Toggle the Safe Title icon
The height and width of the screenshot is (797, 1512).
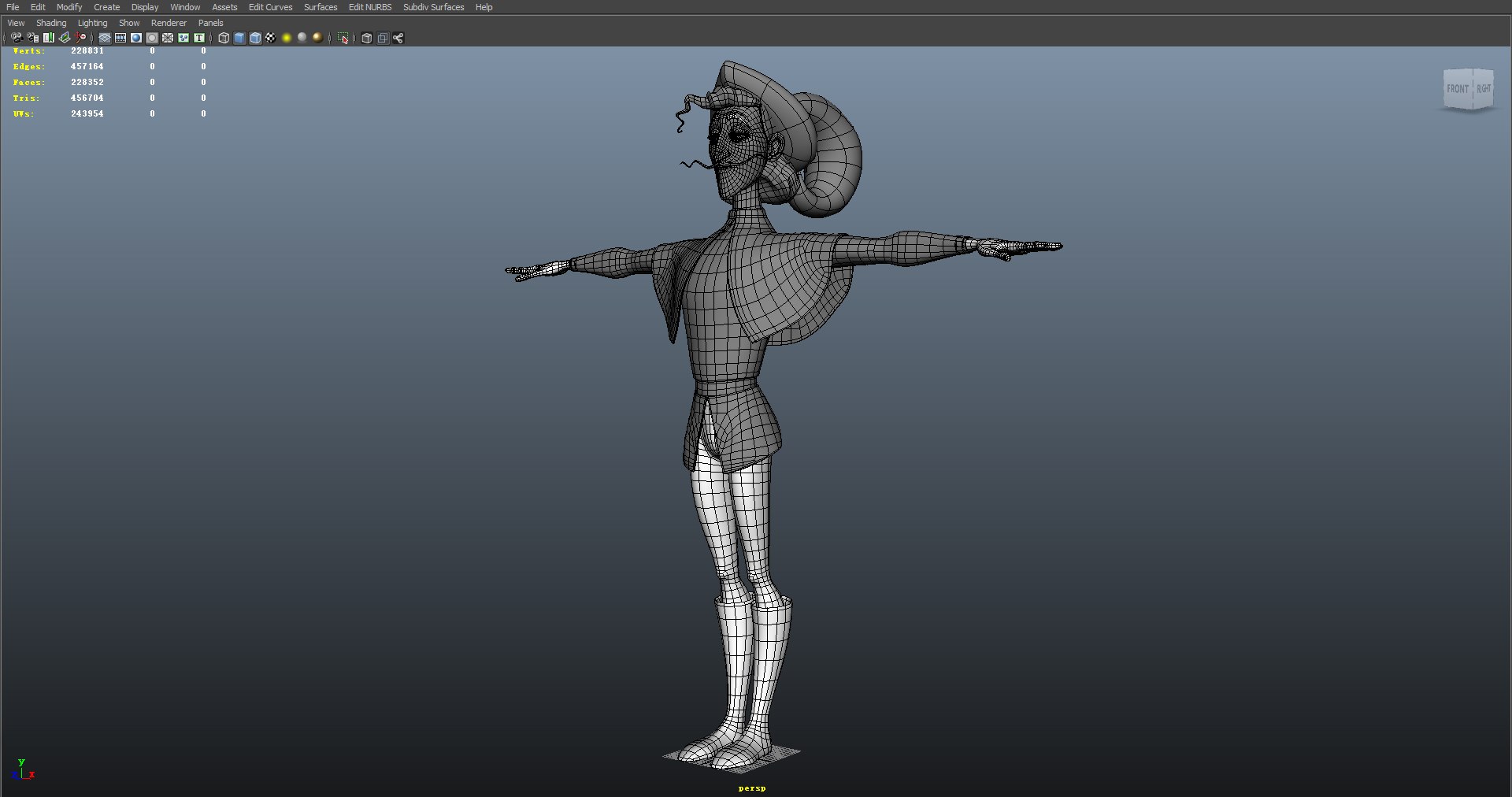pos(199,38)
